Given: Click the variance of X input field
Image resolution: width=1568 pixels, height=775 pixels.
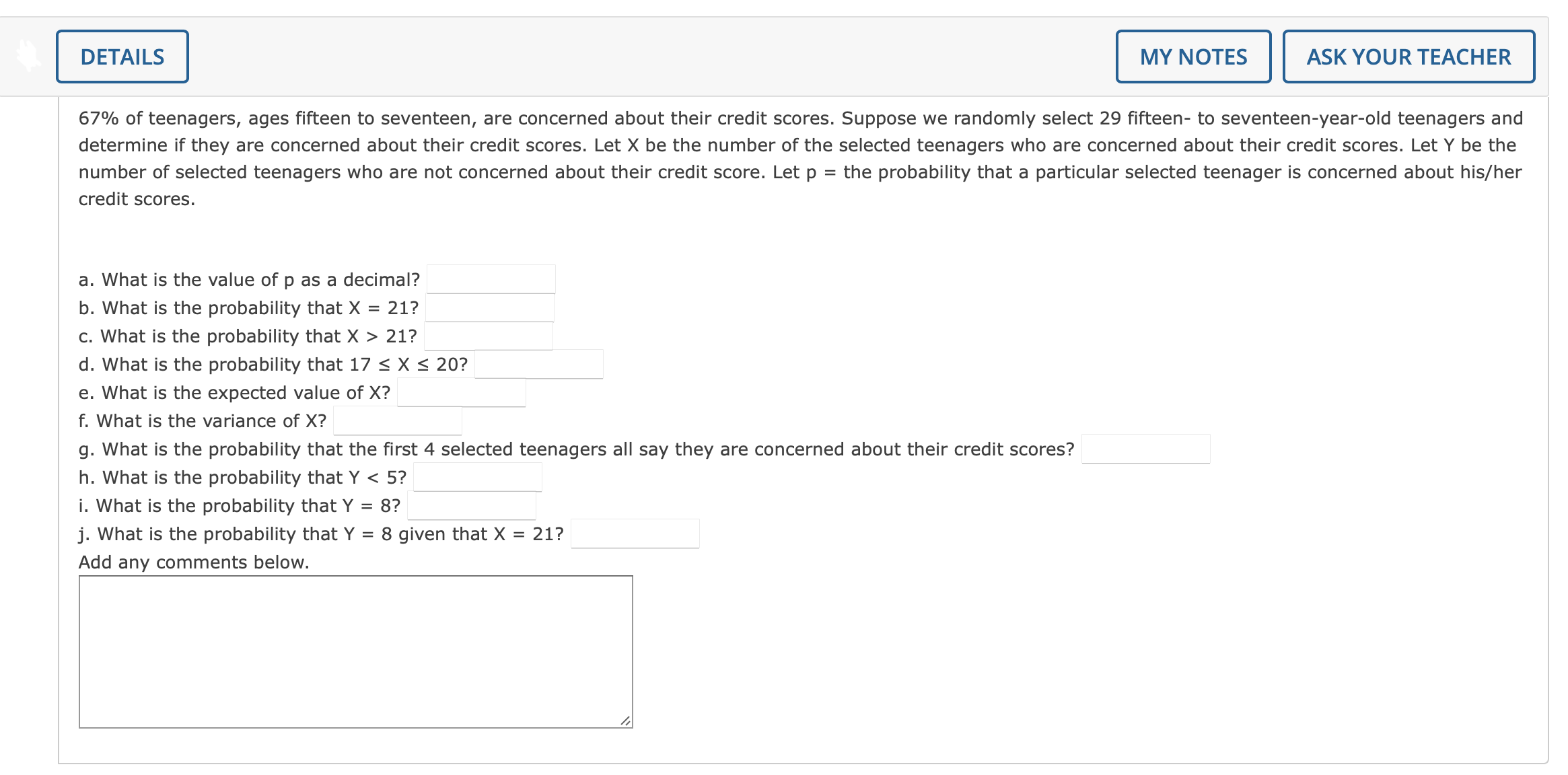Looking at the screenshot, I should 398,420.
